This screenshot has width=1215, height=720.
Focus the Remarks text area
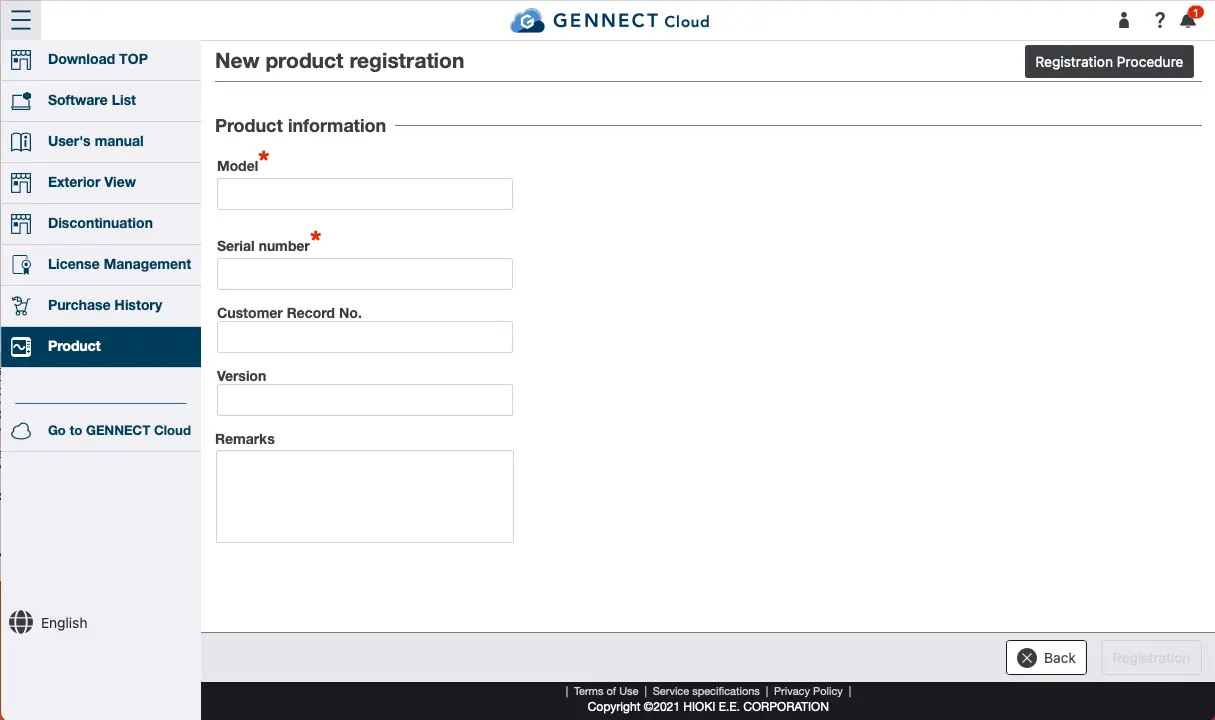coord(365,496)
